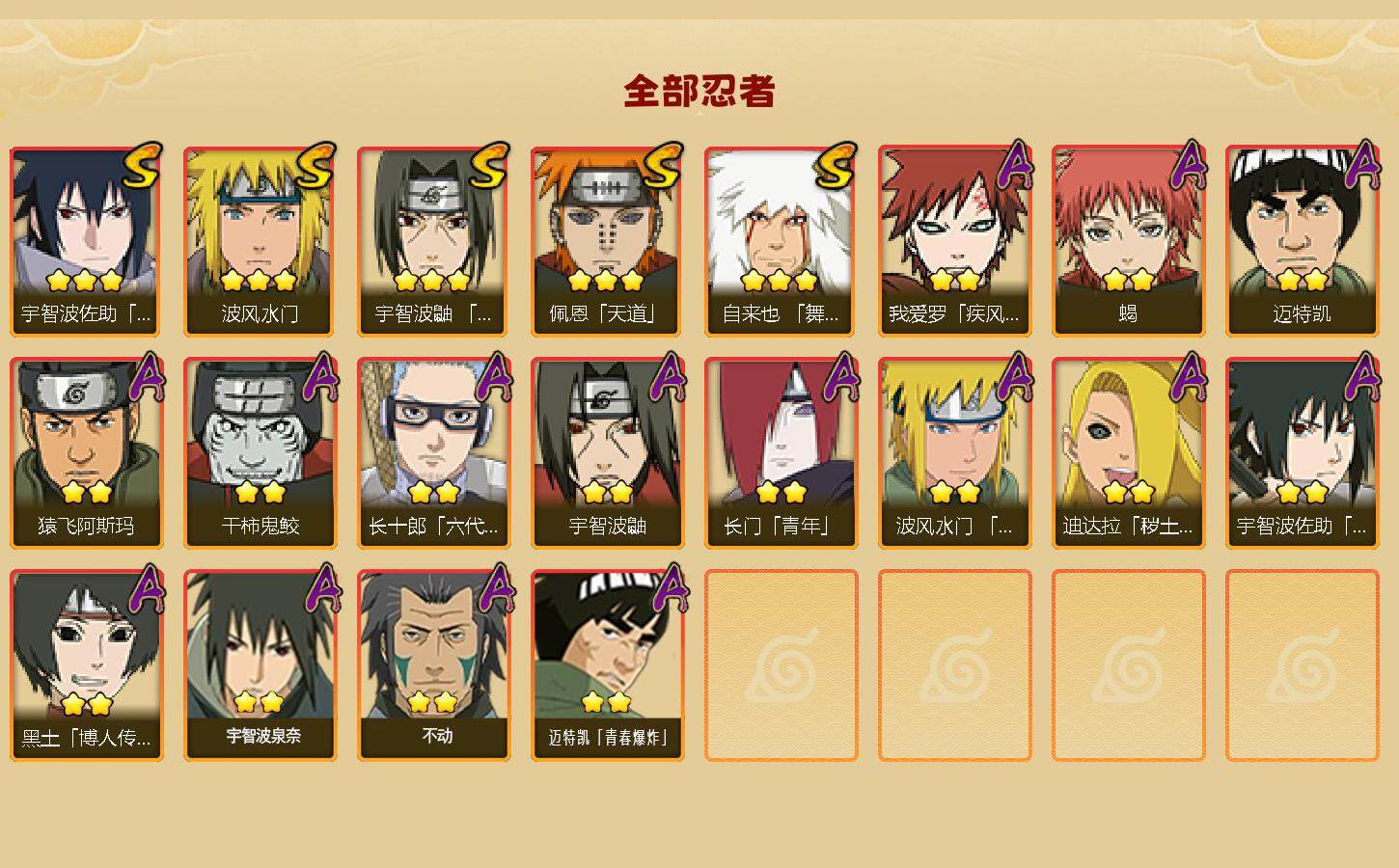Screen dimensions: 1399x868
Task: Click the S rank badge on 宇智波鼬 card
Action: coord(488,166)
